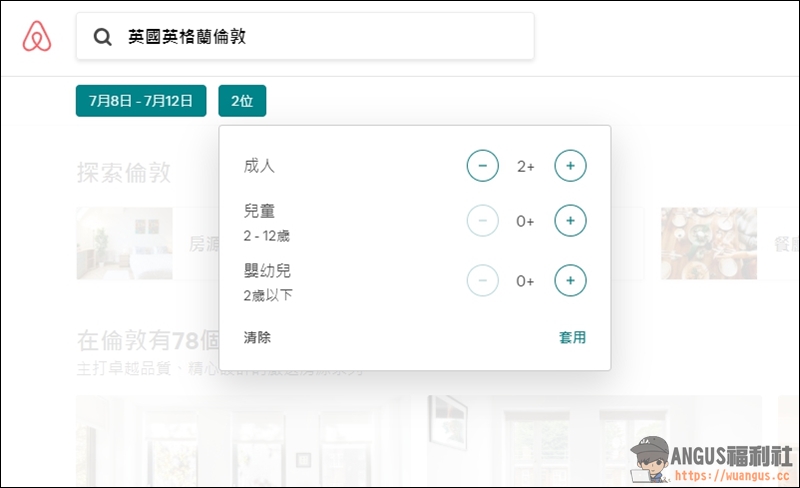This screenshot has width=800, height=488.
Task: Add one child with plus button
Action: coord(570,221)
